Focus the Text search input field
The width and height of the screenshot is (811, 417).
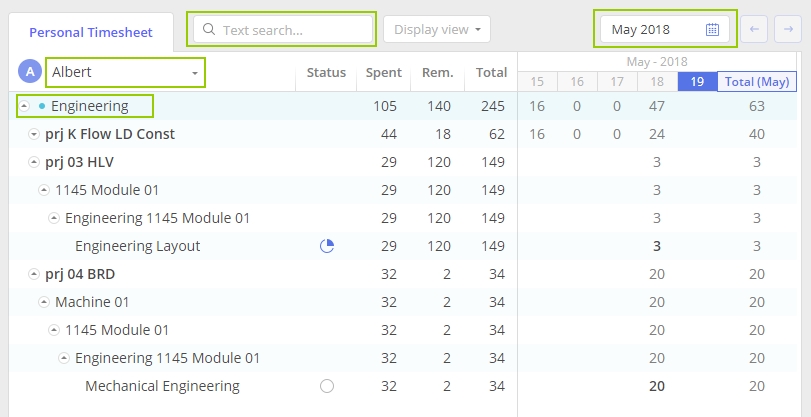[283, 29]
